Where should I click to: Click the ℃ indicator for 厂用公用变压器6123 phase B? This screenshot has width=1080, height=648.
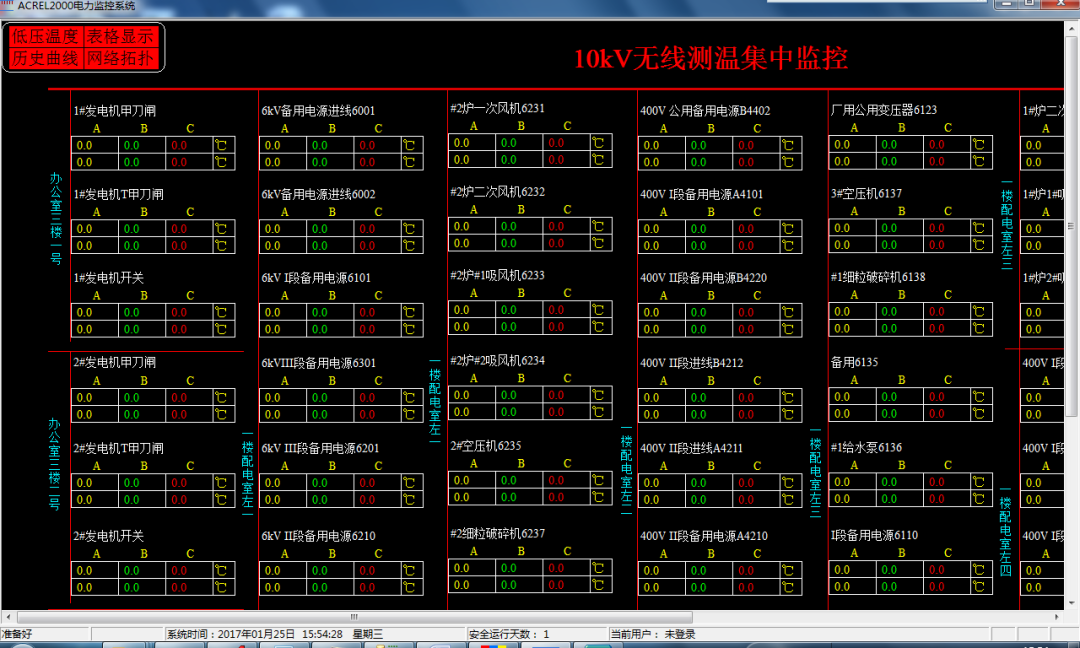pos(977,145)
